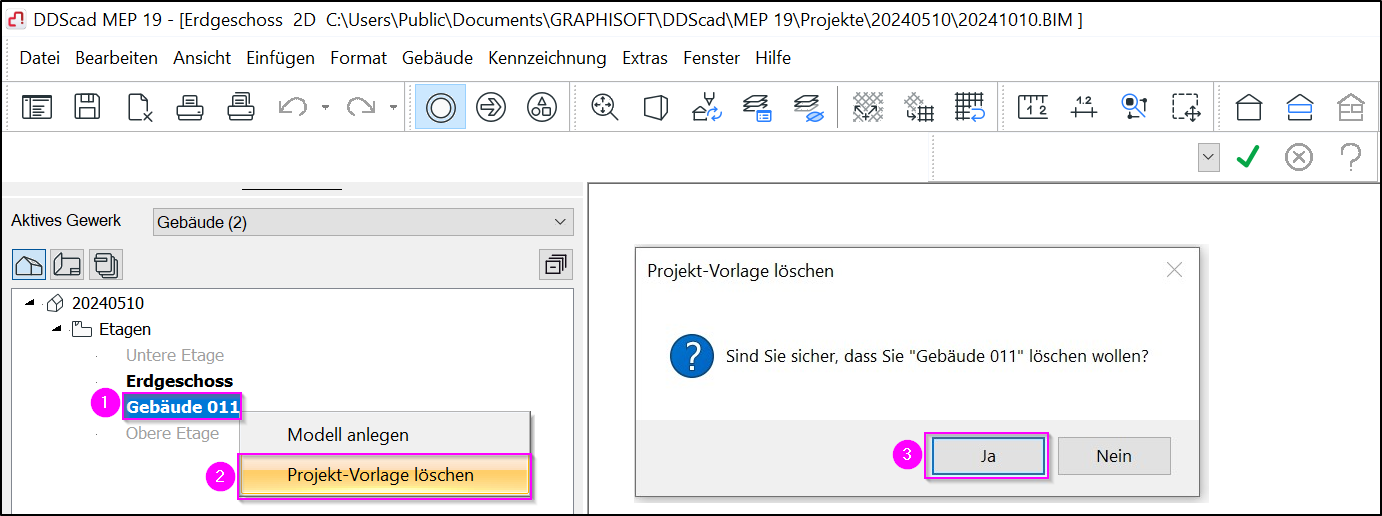
Task: Confirm with the green checkmark icon
Action: pyautogui.click(x=1246, y=157)
